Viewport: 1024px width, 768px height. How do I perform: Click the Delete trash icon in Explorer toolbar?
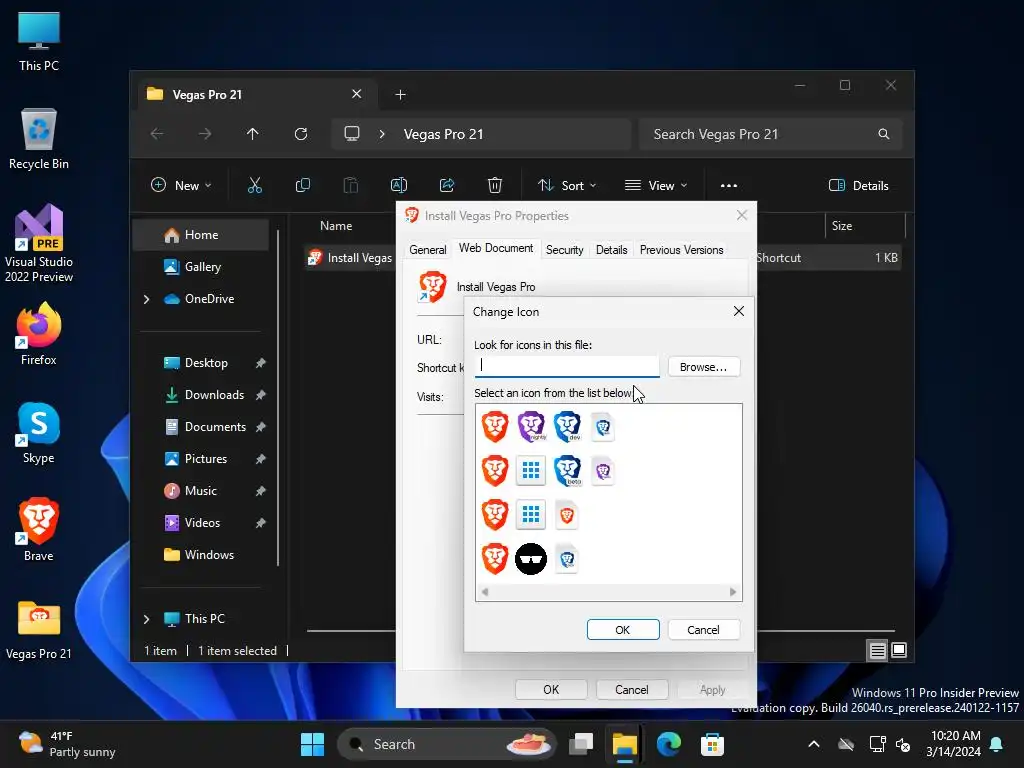pos(495,185)
